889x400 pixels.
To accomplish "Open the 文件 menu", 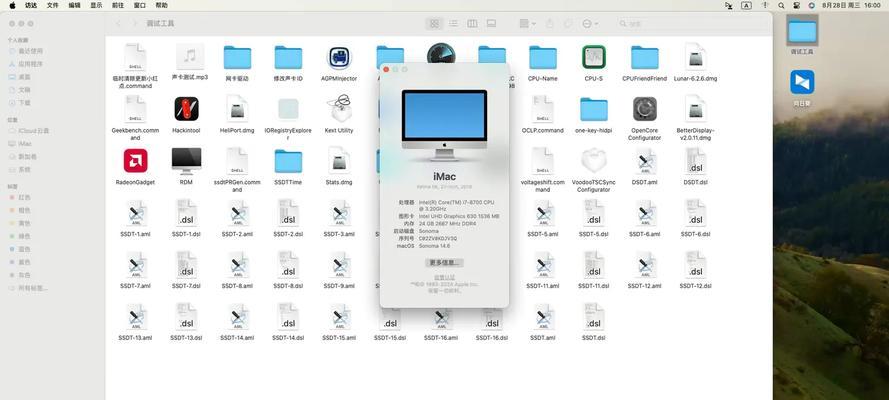I will [52, 5].
